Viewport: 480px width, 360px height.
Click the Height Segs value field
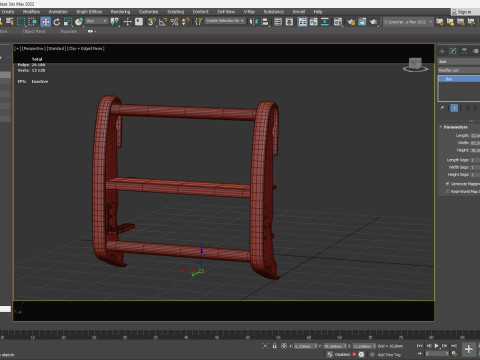click(x=475, y=175)
